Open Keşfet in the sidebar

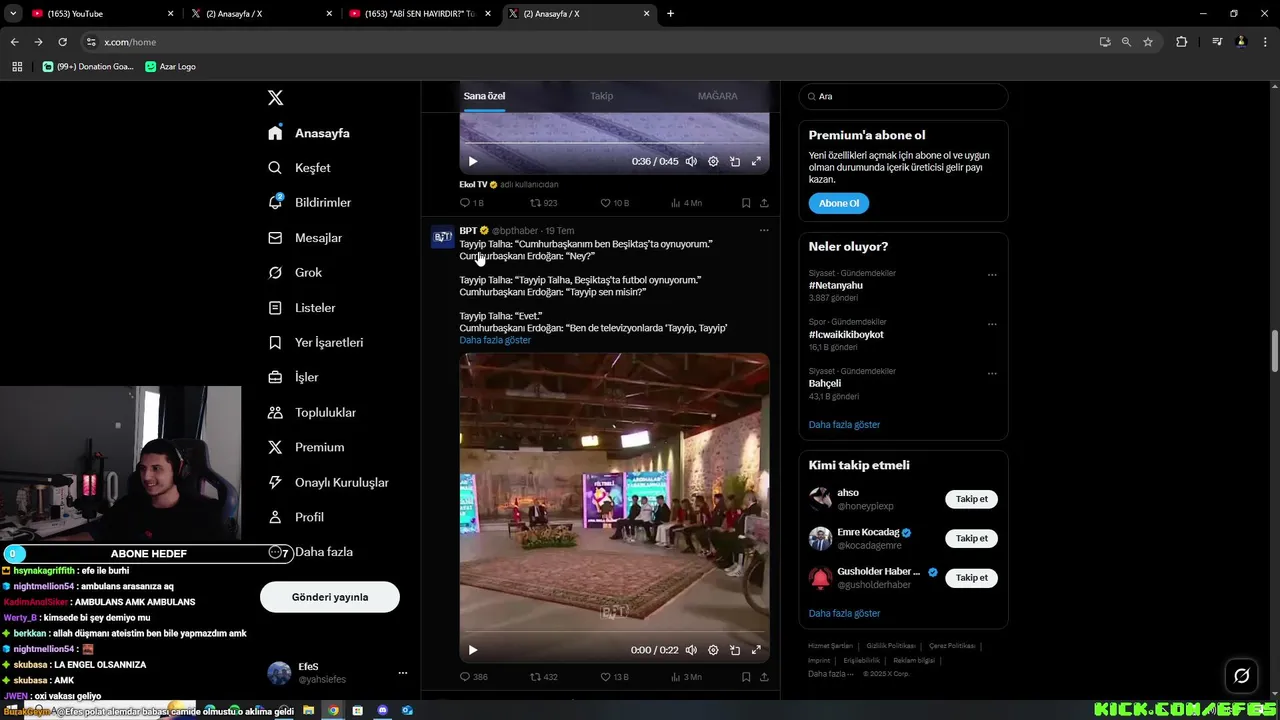tap(299, 168)
